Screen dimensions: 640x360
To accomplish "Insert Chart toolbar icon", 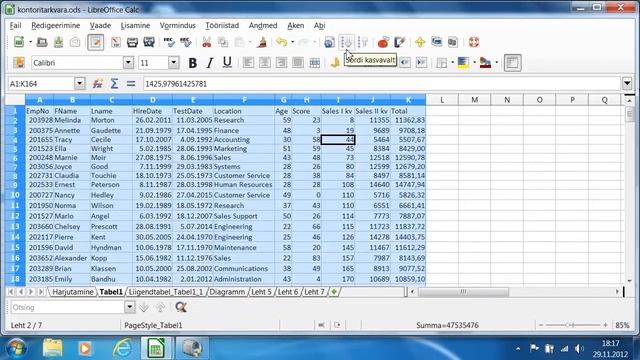I will click(383, 42).
